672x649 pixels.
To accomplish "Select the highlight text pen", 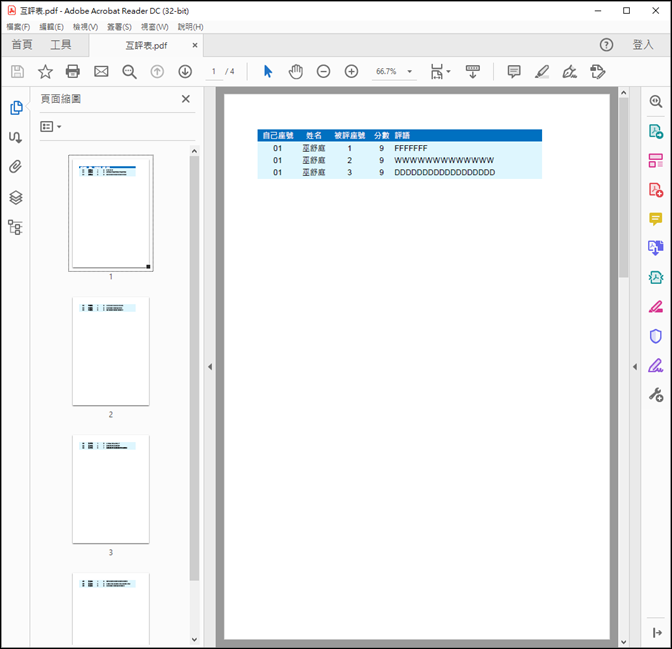I will (x=542, y=72).
